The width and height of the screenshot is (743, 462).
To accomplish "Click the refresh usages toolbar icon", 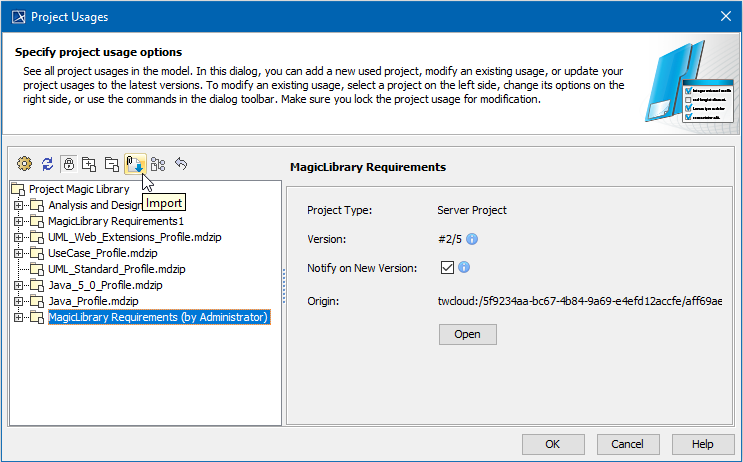I will click(47, 164).
